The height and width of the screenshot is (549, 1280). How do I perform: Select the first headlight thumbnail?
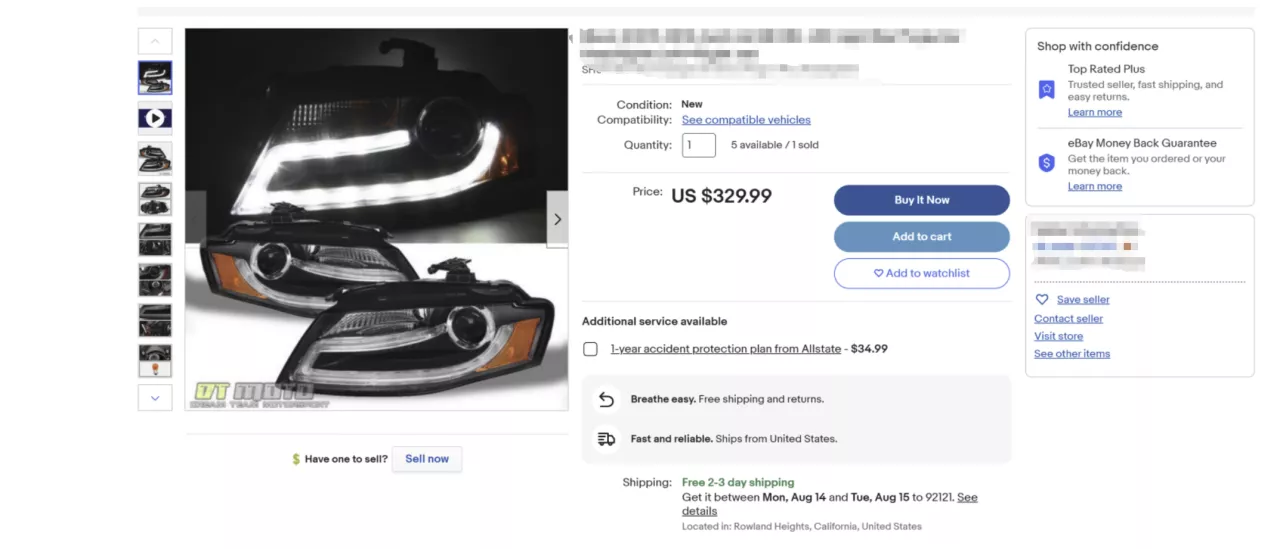[155, 78]
